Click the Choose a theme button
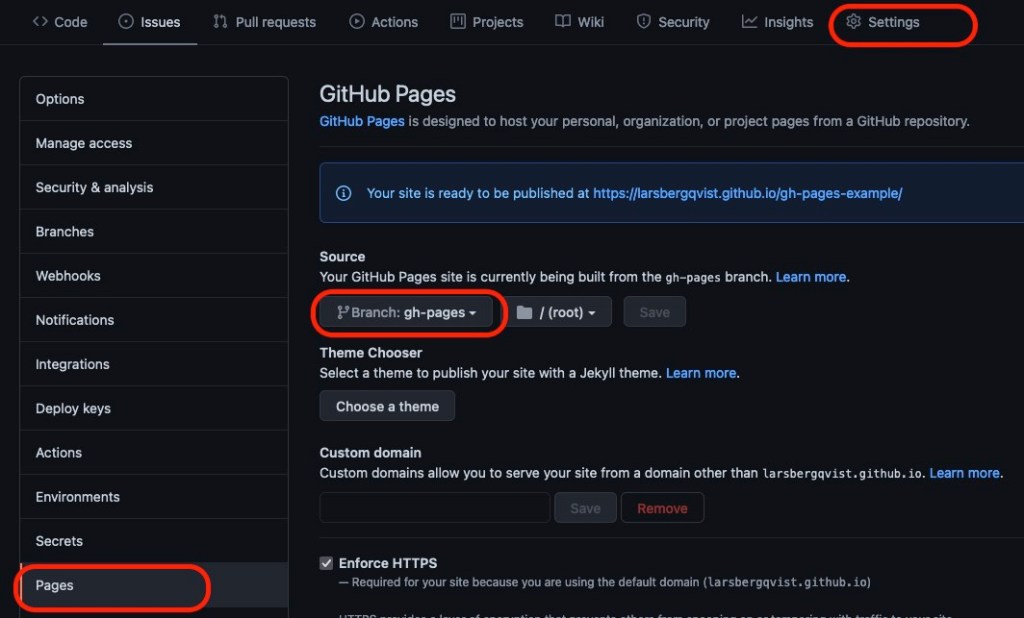Viewport: 1024px width, 618px height. point(387,406)
